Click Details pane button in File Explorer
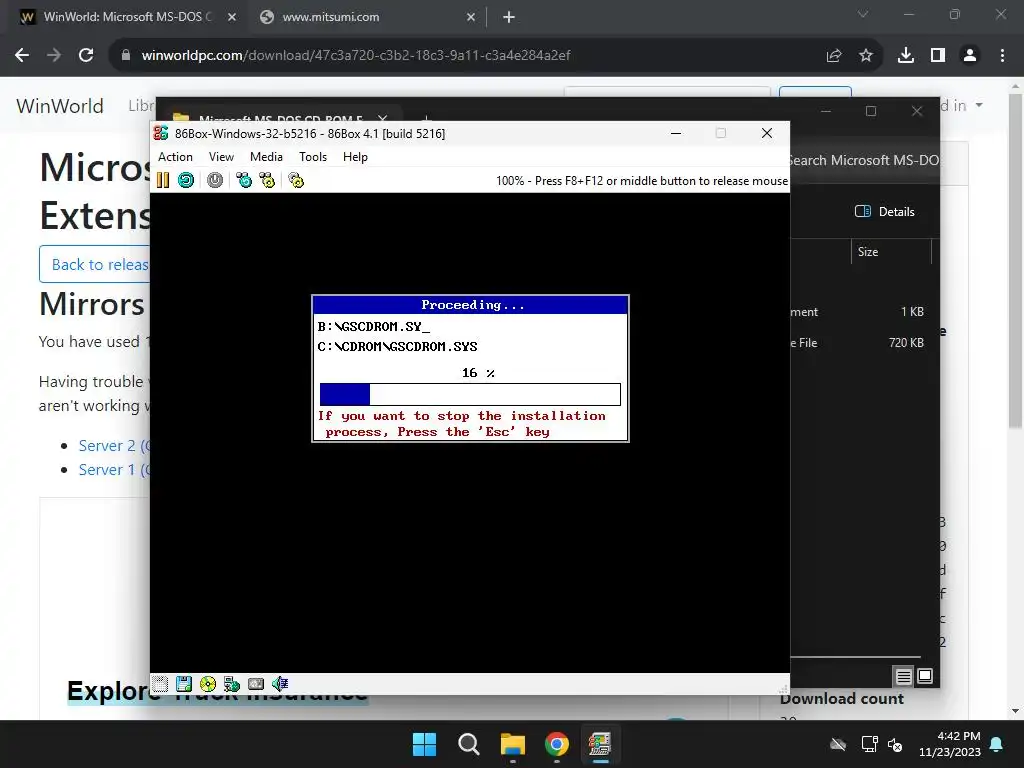This screenshot has height=768, width=1024. coord(885,212)
